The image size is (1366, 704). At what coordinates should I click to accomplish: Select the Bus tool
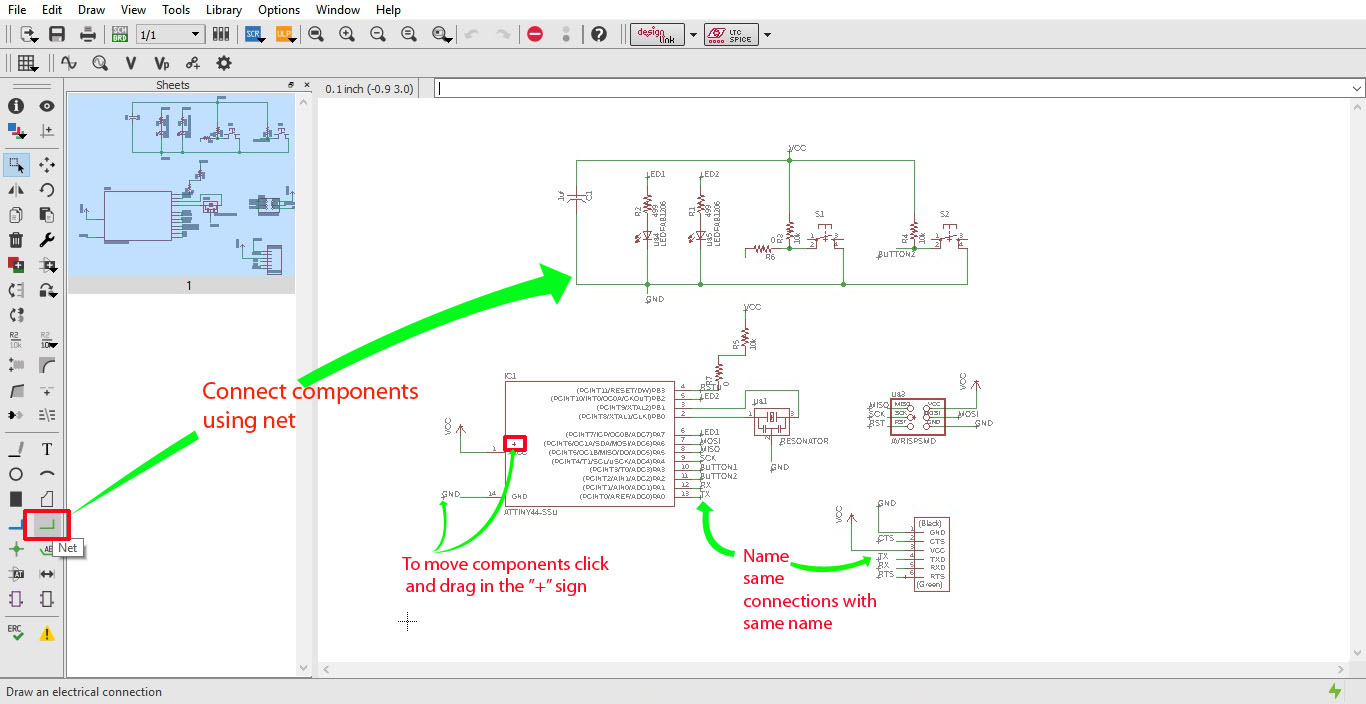14,524
